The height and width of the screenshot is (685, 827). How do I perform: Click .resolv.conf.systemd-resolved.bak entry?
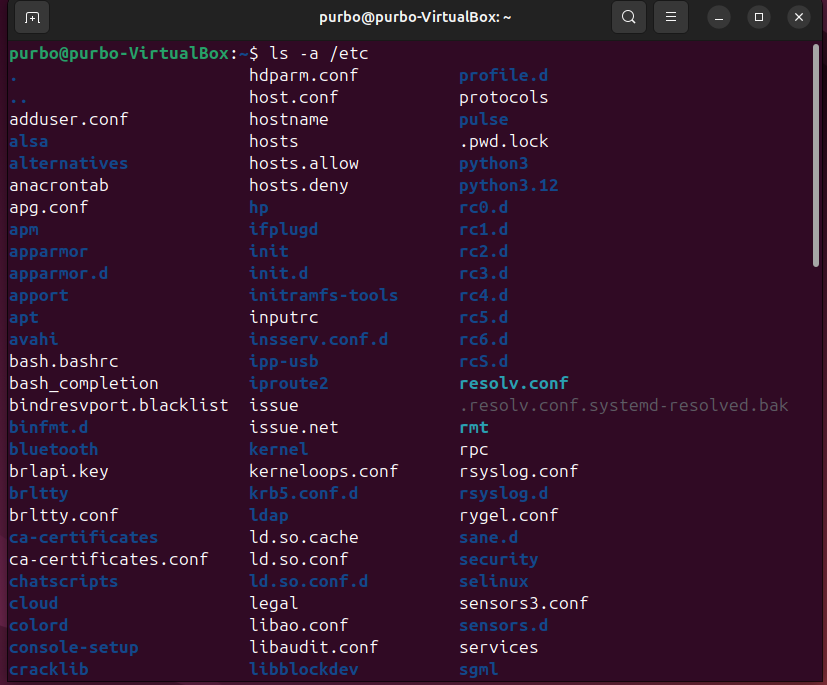coord(624,405)
